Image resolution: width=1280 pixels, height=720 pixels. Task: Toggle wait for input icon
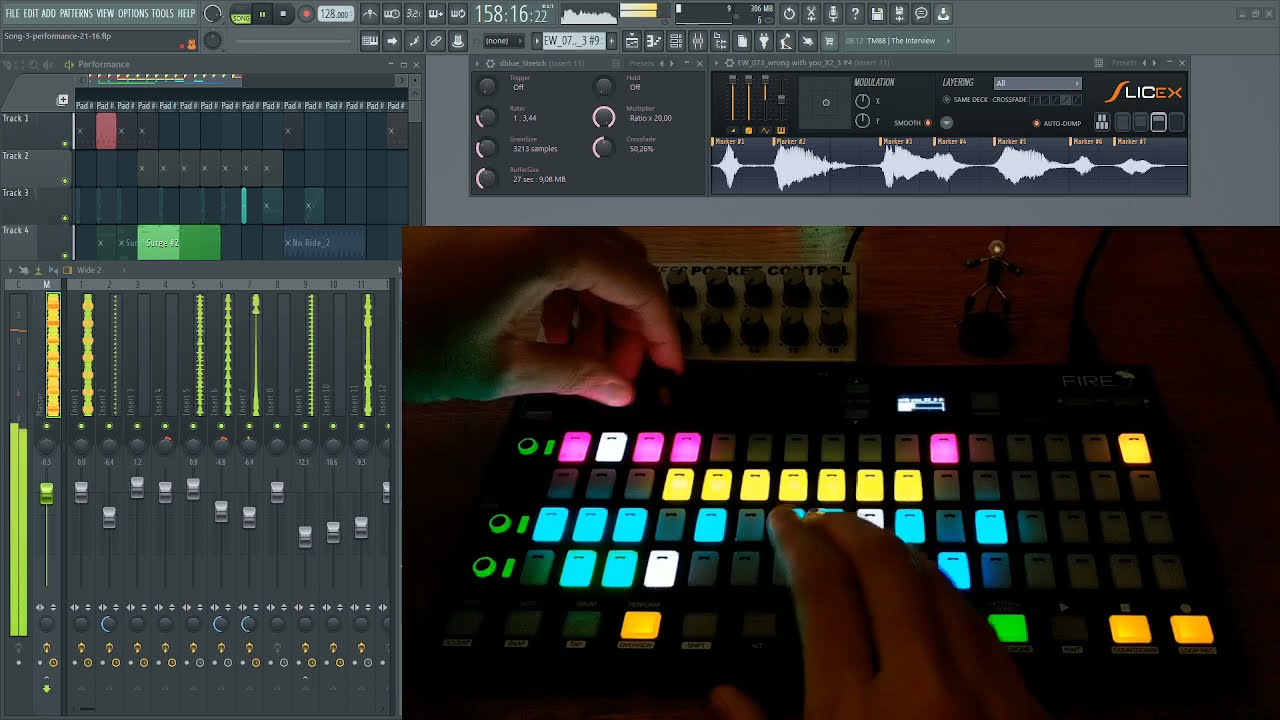[392, 14]
